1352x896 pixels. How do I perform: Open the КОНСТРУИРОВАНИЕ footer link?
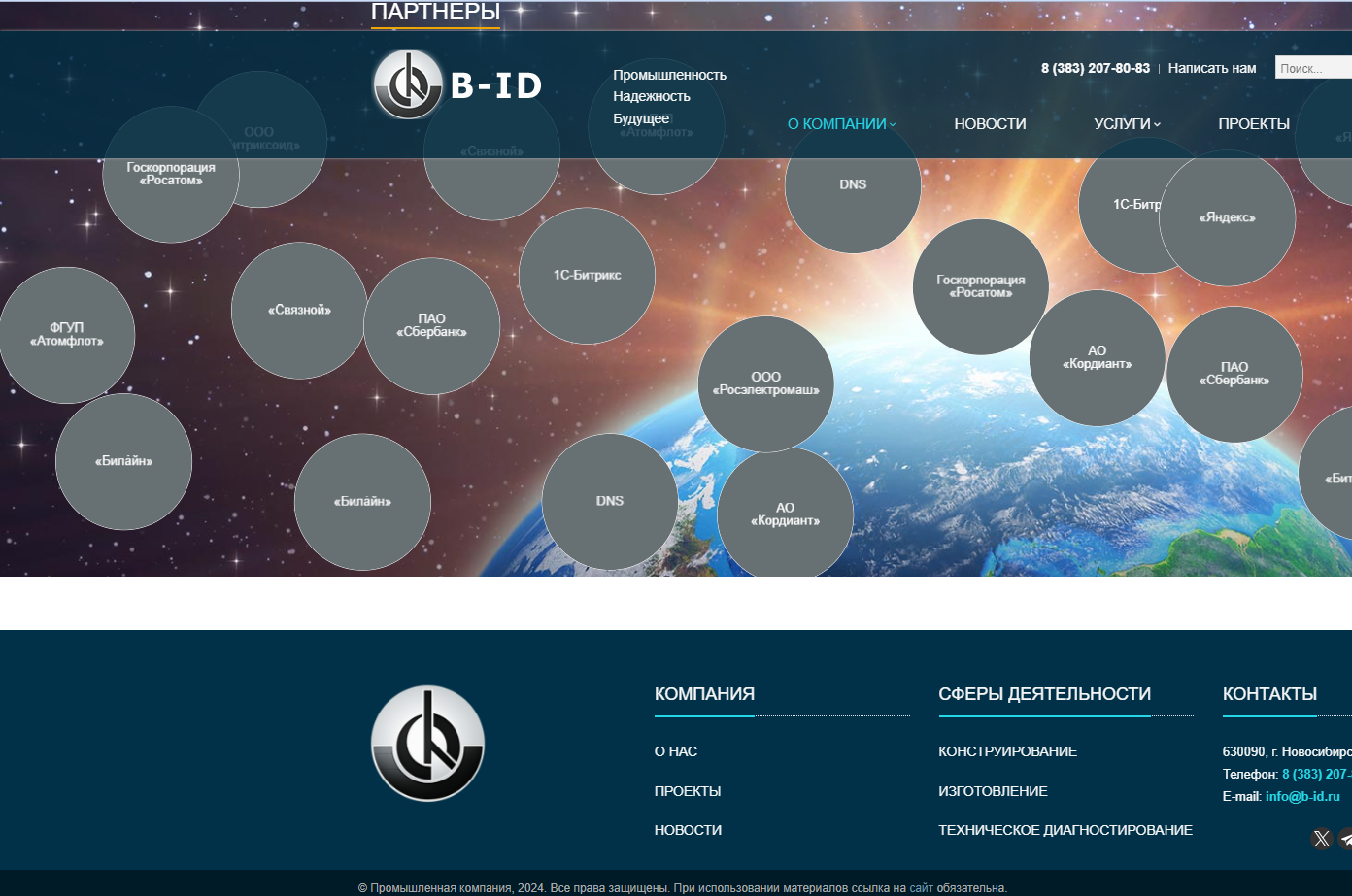1007,751
